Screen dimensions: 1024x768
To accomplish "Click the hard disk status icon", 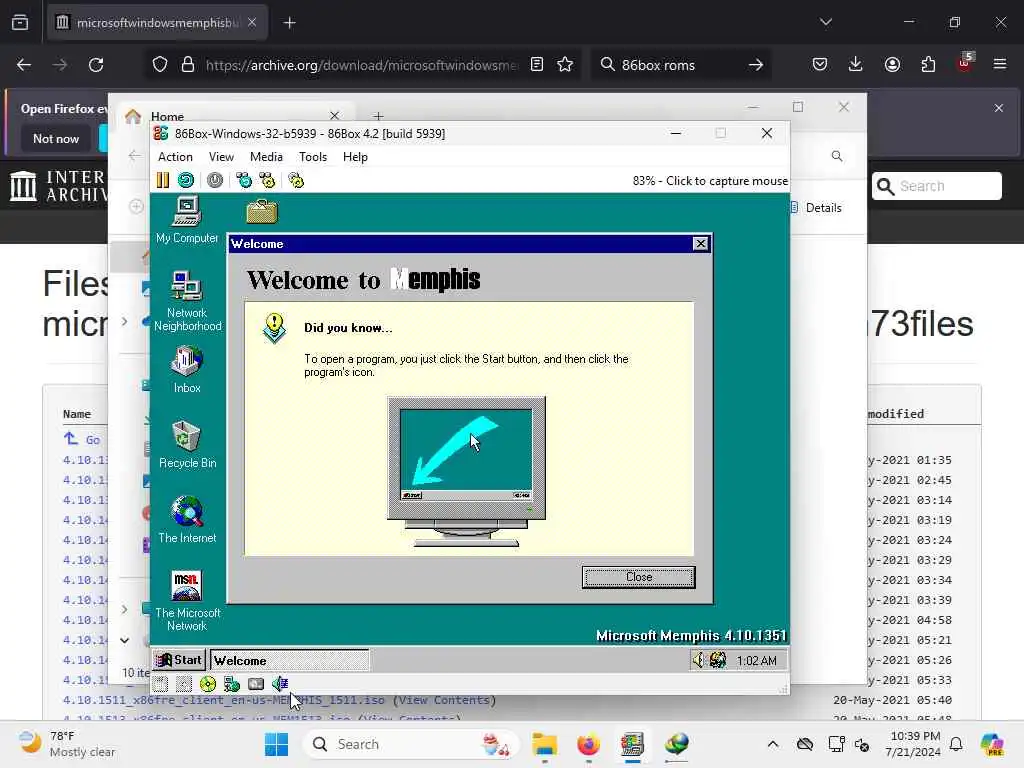I will point(256,684).
